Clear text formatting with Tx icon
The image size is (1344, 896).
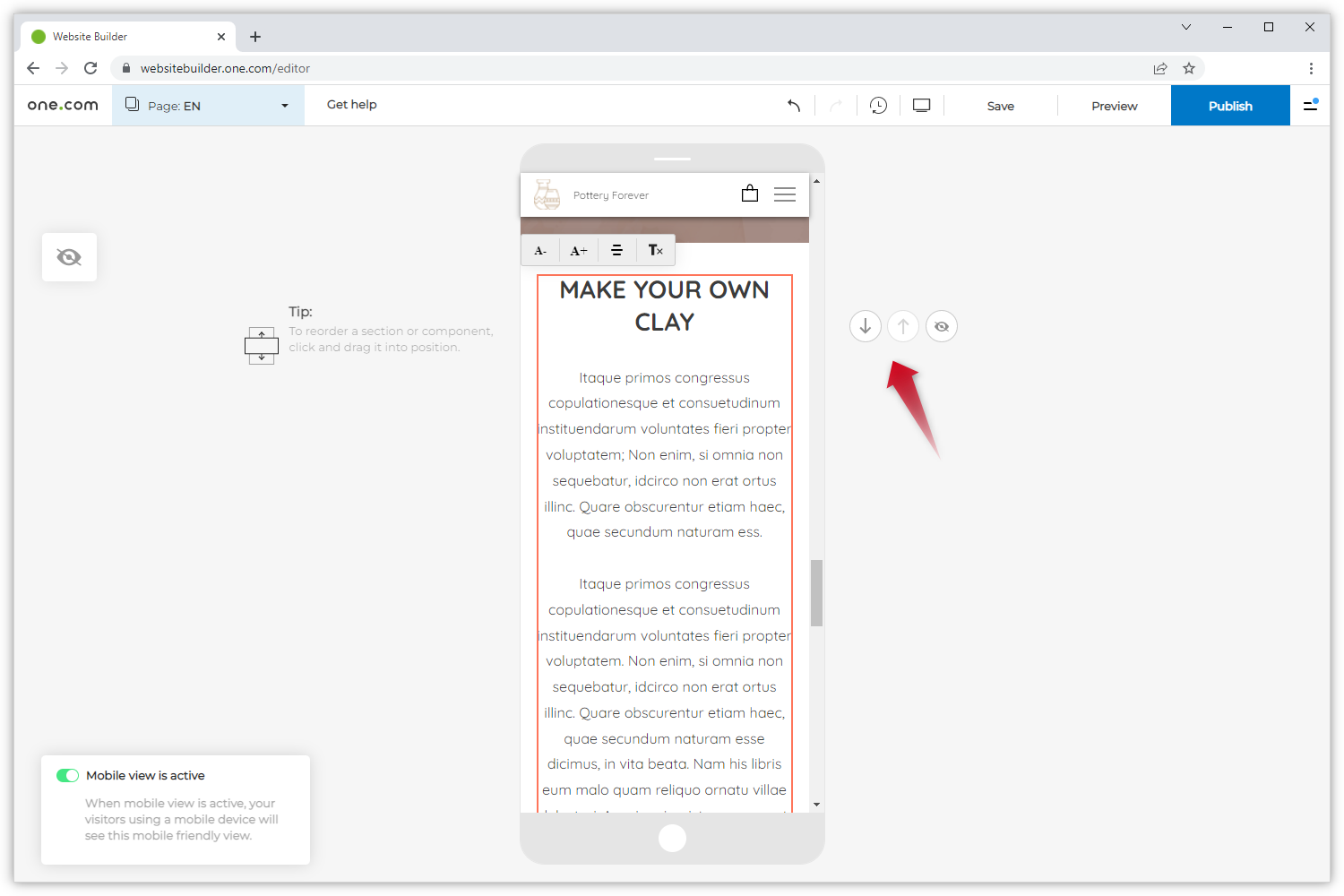point(656,251)
